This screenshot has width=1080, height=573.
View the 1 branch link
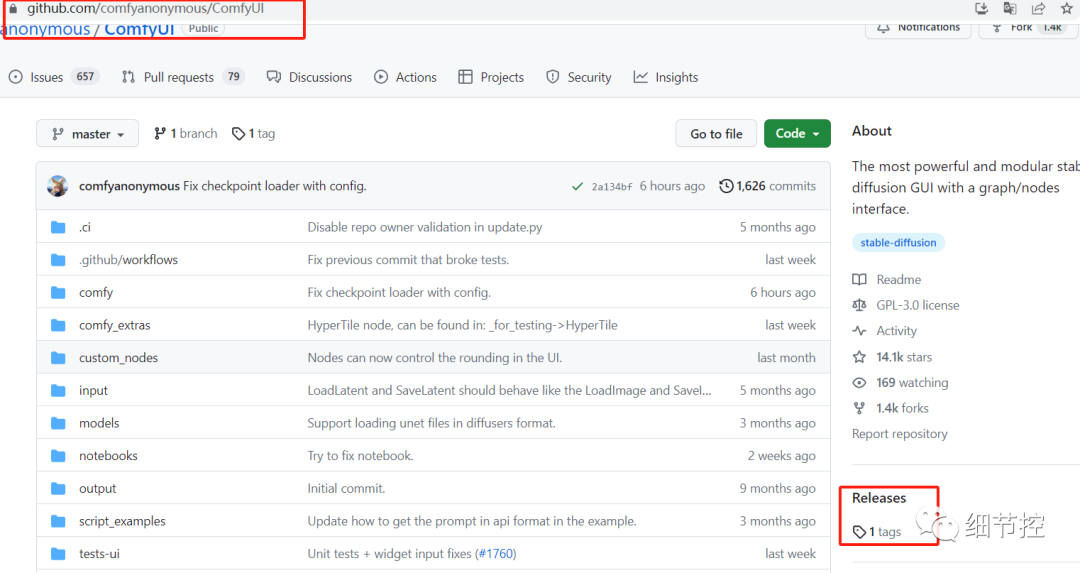coord(185,134)
